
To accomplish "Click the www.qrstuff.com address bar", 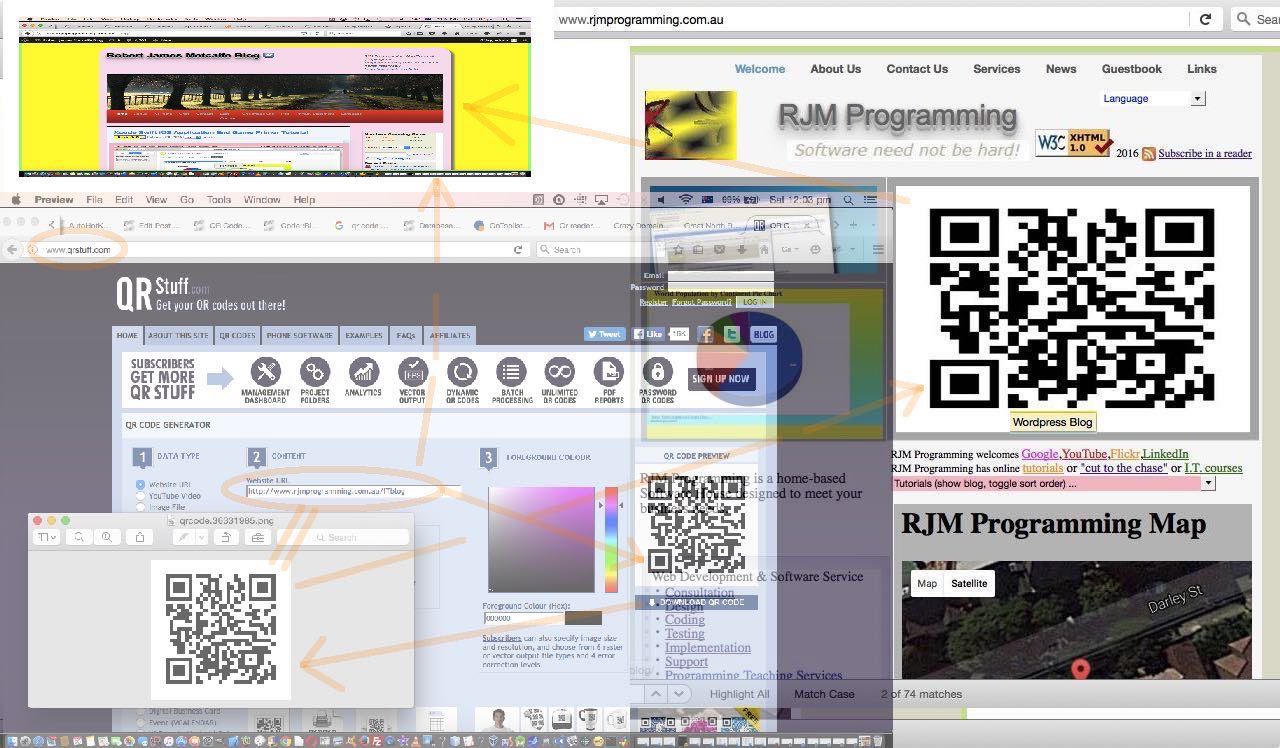I will (x=270, y=250).
